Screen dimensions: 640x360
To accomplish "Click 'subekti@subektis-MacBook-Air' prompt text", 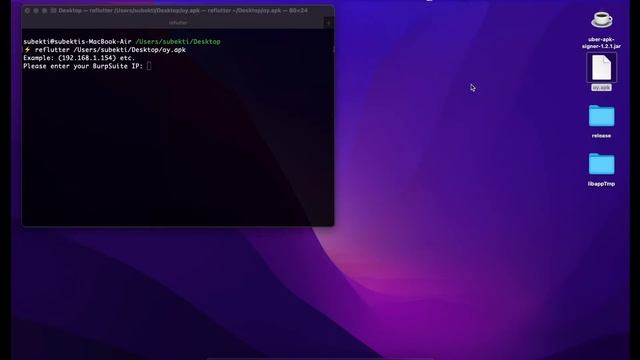I will point(78,42).
